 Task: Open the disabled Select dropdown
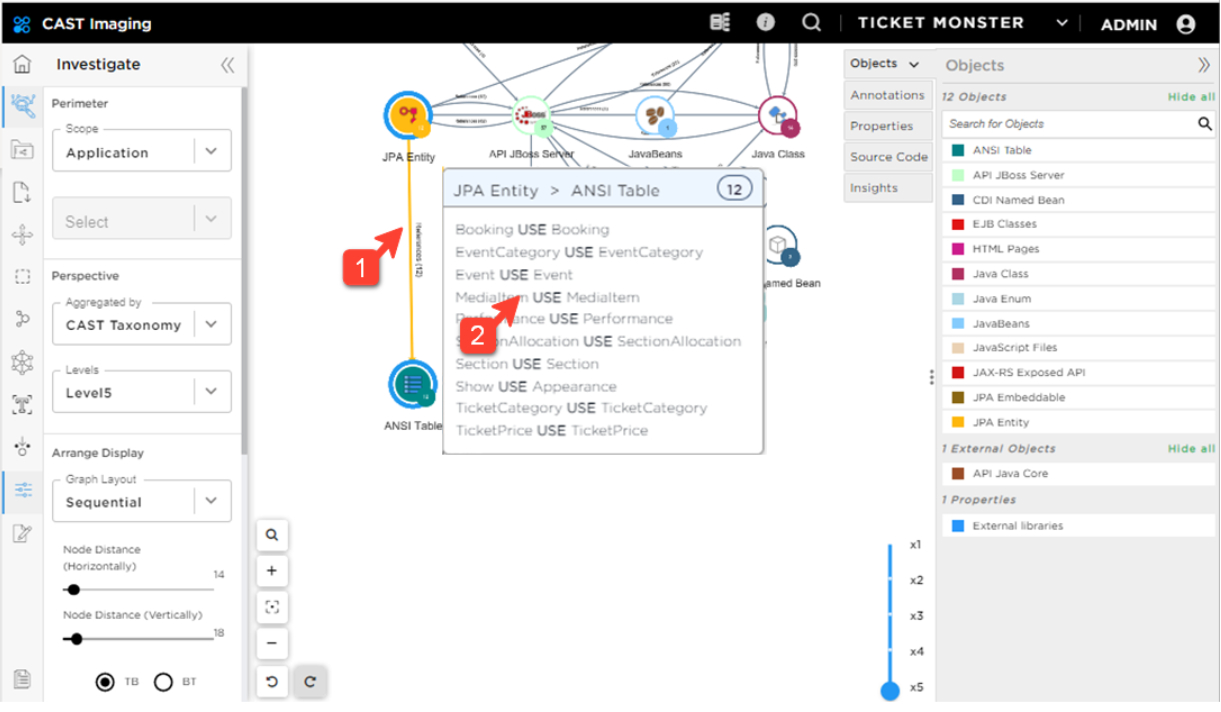click(x=141, y=220)
